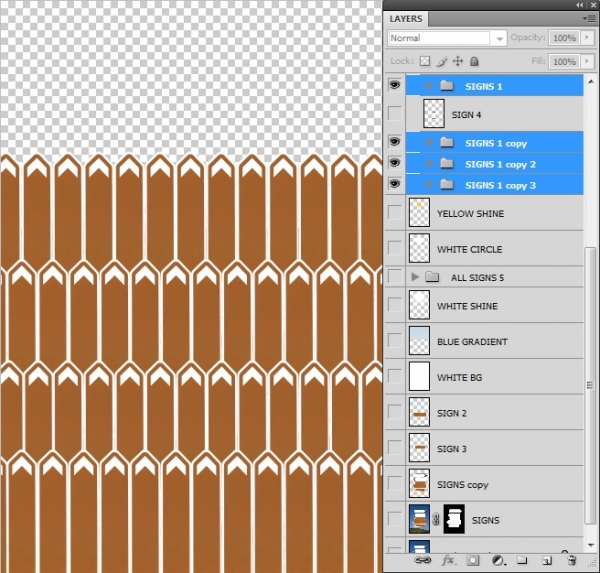Create a new layer icon
The width and height of the screenshot is (600, 573).
pyautogui.click(x=547, y=561)
